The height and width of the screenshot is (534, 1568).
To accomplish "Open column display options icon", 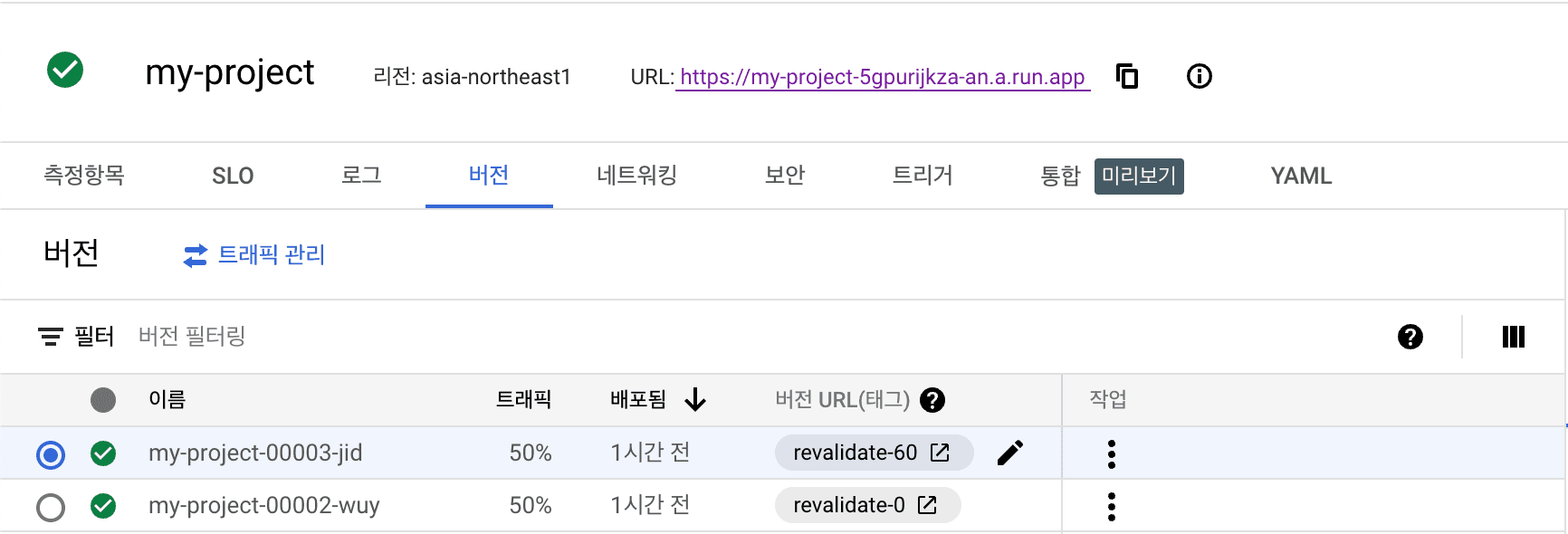I will [1513, 337].
